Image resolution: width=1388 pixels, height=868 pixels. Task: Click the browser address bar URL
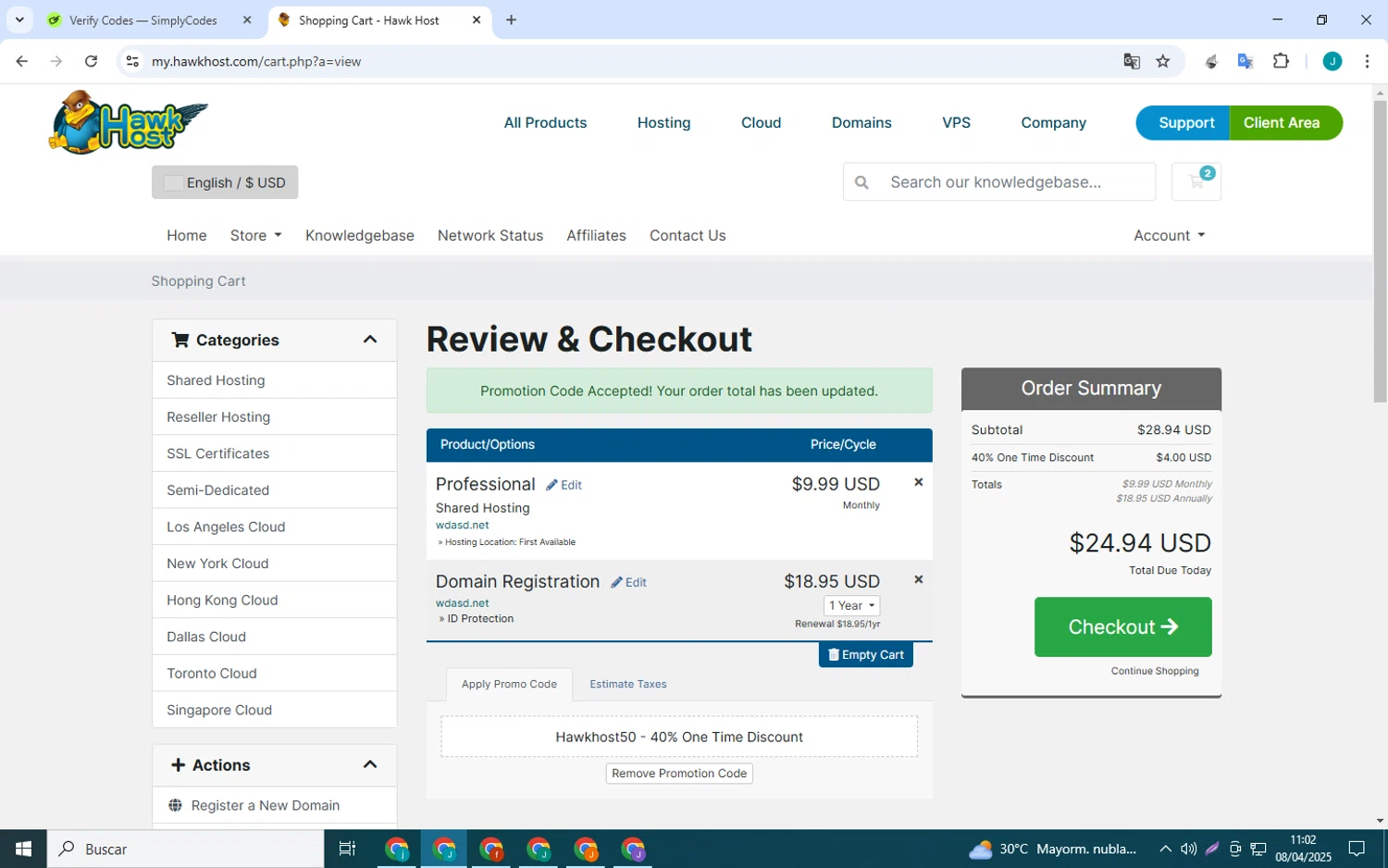tap(256, 61)
